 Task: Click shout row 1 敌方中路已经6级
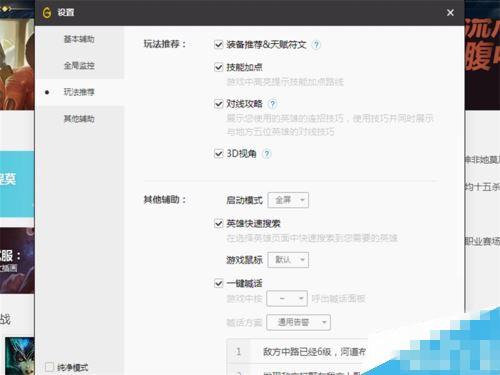[297, 352]
